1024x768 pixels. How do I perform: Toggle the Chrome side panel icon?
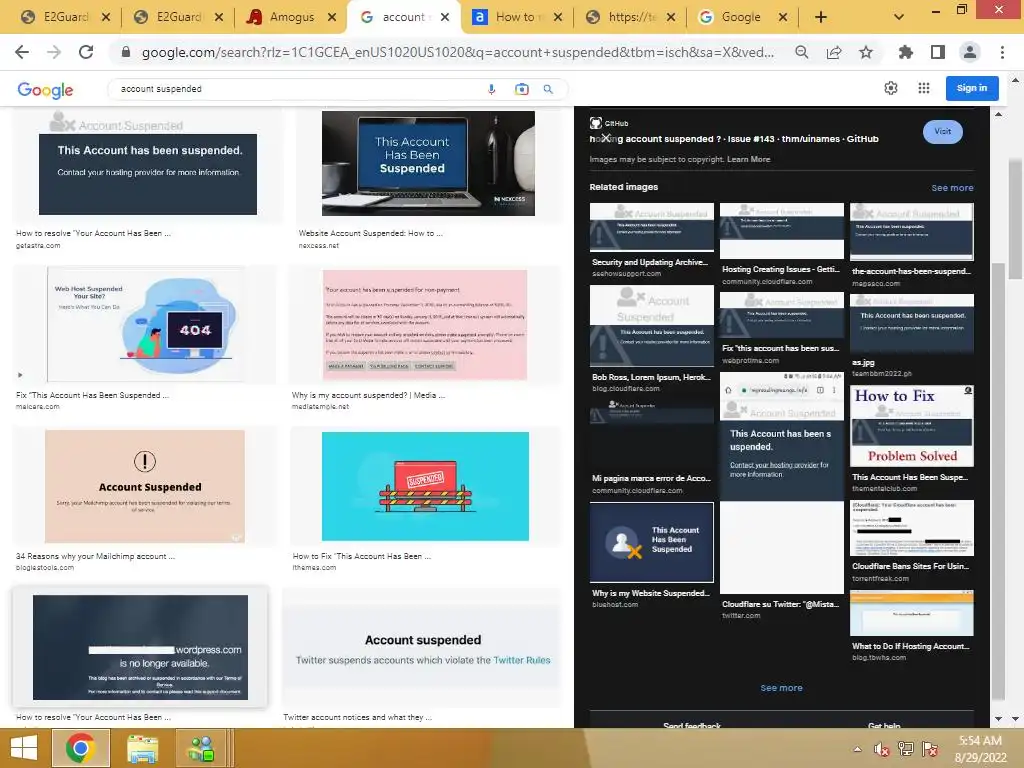coord(938,52)
